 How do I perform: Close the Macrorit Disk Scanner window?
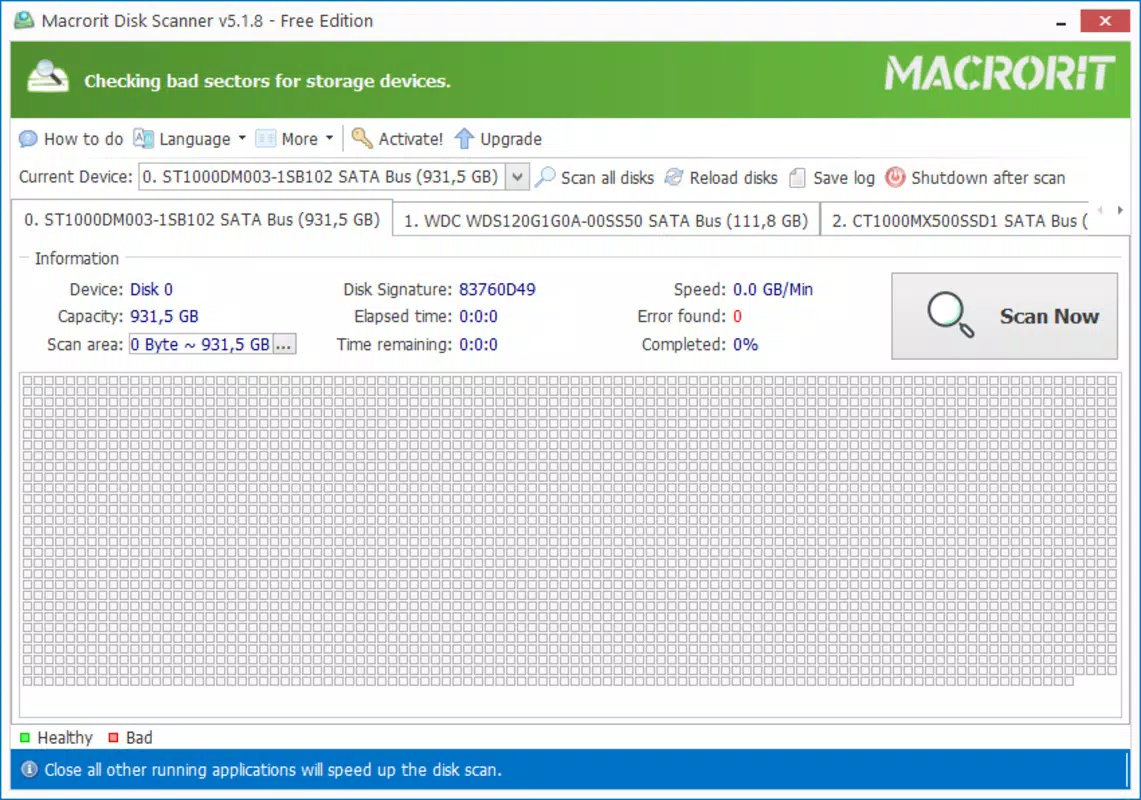(1105, 20)
